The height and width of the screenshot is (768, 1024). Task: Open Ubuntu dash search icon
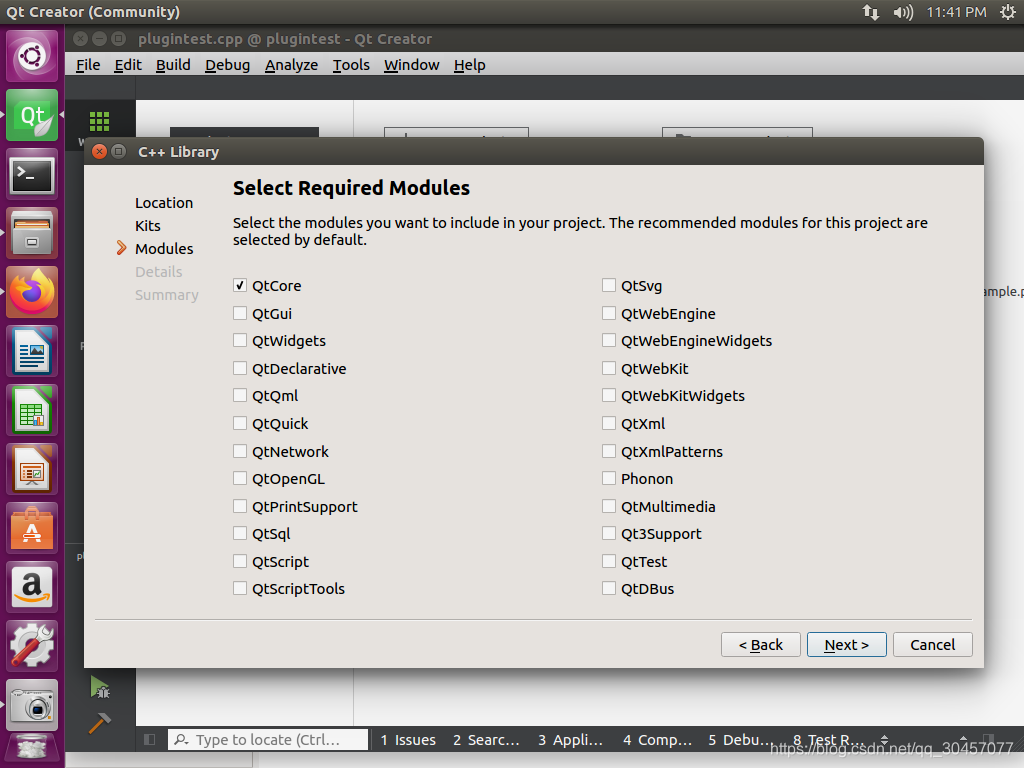(32, 56)
